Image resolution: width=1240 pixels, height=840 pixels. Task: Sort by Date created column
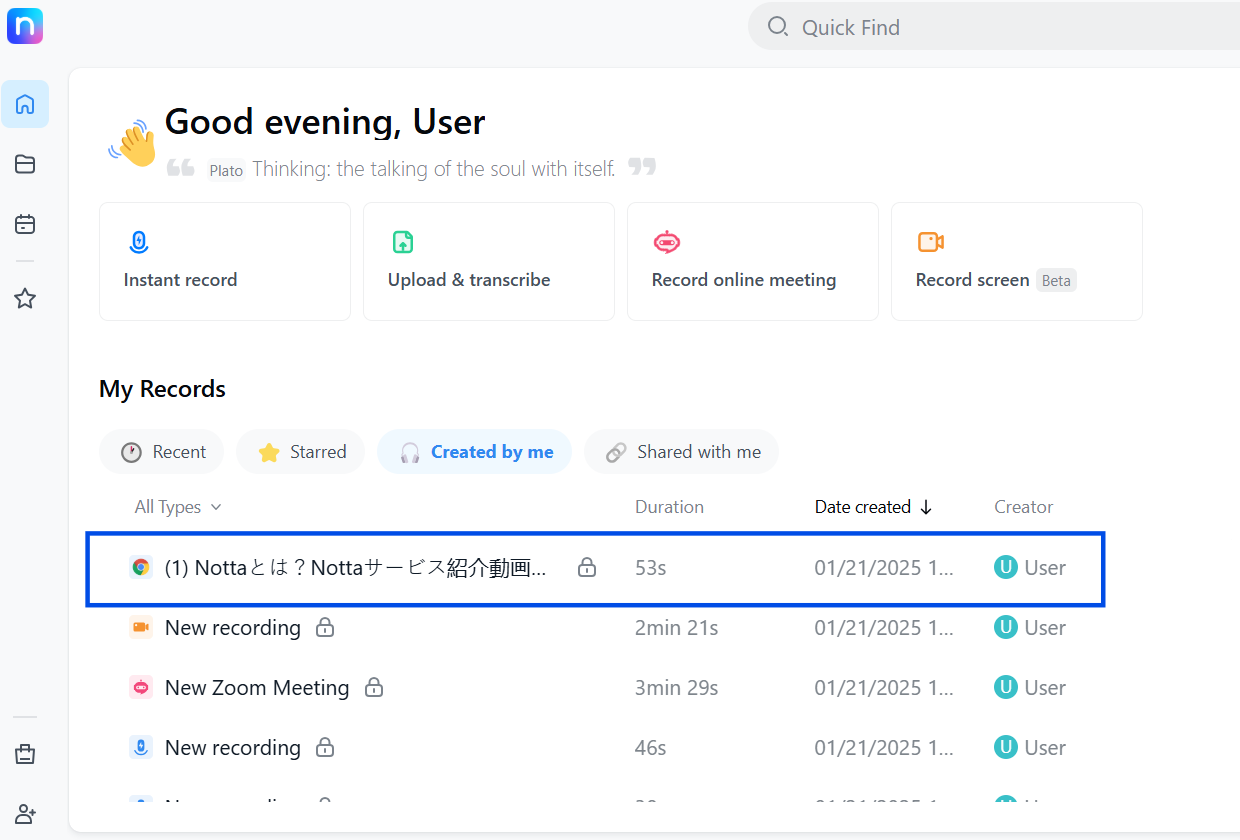(x=873, y=507)
